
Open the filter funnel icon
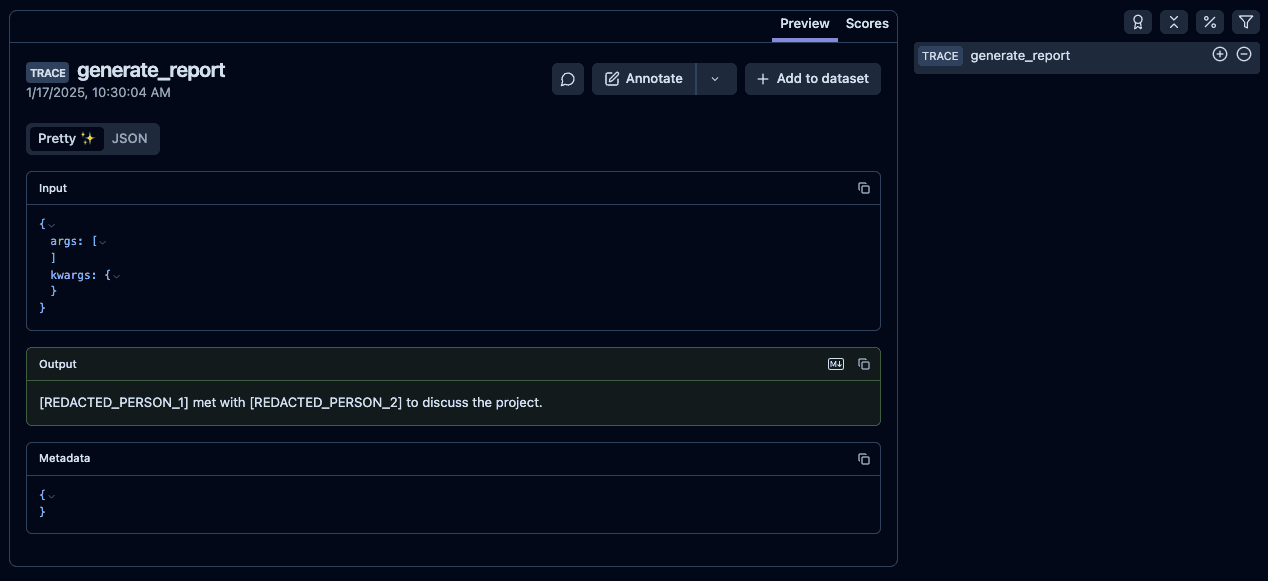pyautogui.click(x=1245, y=22)
